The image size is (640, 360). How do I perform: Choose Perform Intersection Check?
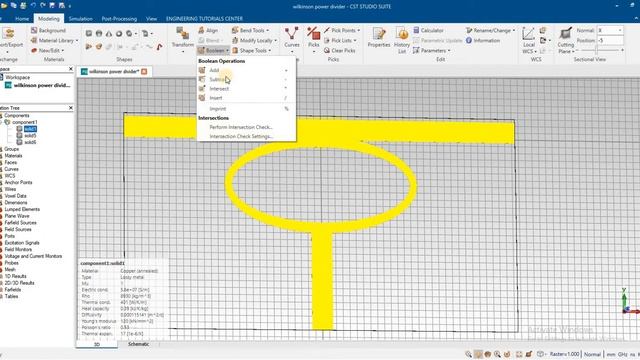point(241,127)
